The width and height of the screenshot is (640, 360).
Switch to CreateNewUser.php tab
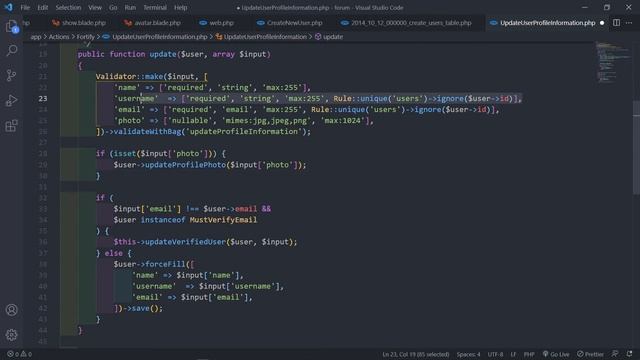290,23
